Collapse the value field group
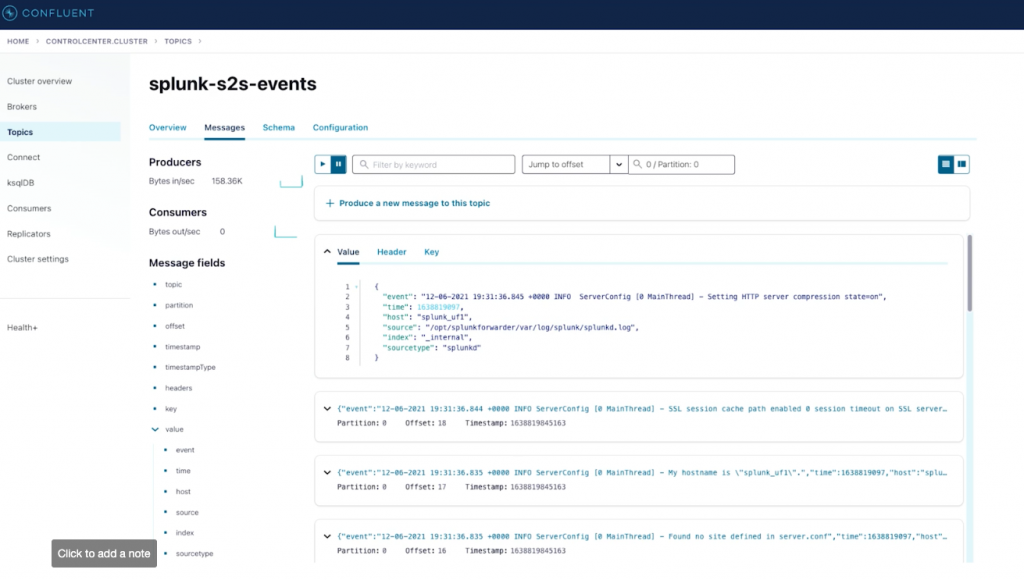The width and height of the screenshot is (1024, 580). pos(155,429)
